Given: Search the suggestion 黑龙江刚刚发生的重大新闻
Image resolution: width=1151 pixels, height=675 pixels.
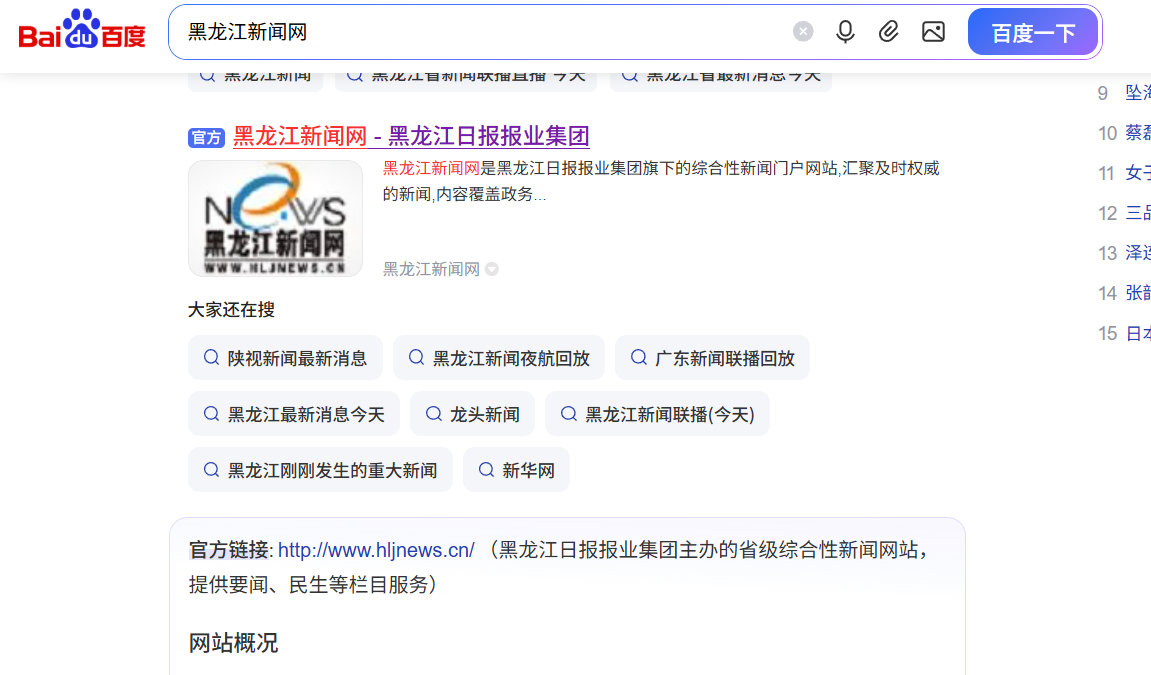Looking at the screenshot, I should tap(320, 470).
